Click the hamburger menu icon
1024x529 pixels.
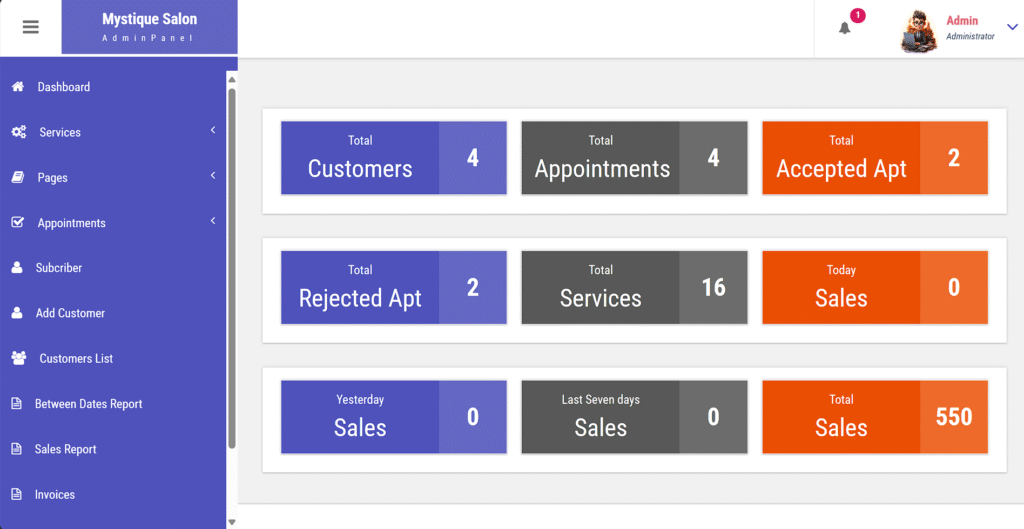pyautogui.click(x=31, y=27)
